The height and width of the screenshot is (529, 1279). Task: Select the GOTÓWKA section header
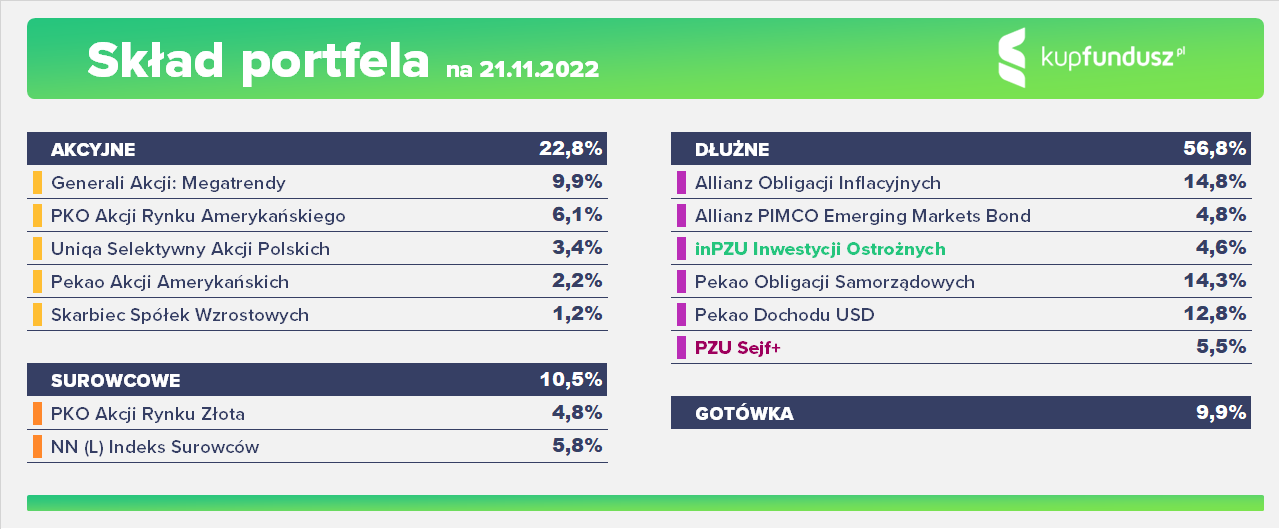pos(961,413)
